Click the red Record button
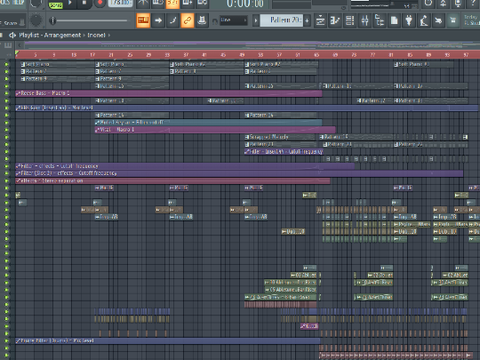Image resolution: width=480 pixels, height=360 pixels. pos(100,3)
